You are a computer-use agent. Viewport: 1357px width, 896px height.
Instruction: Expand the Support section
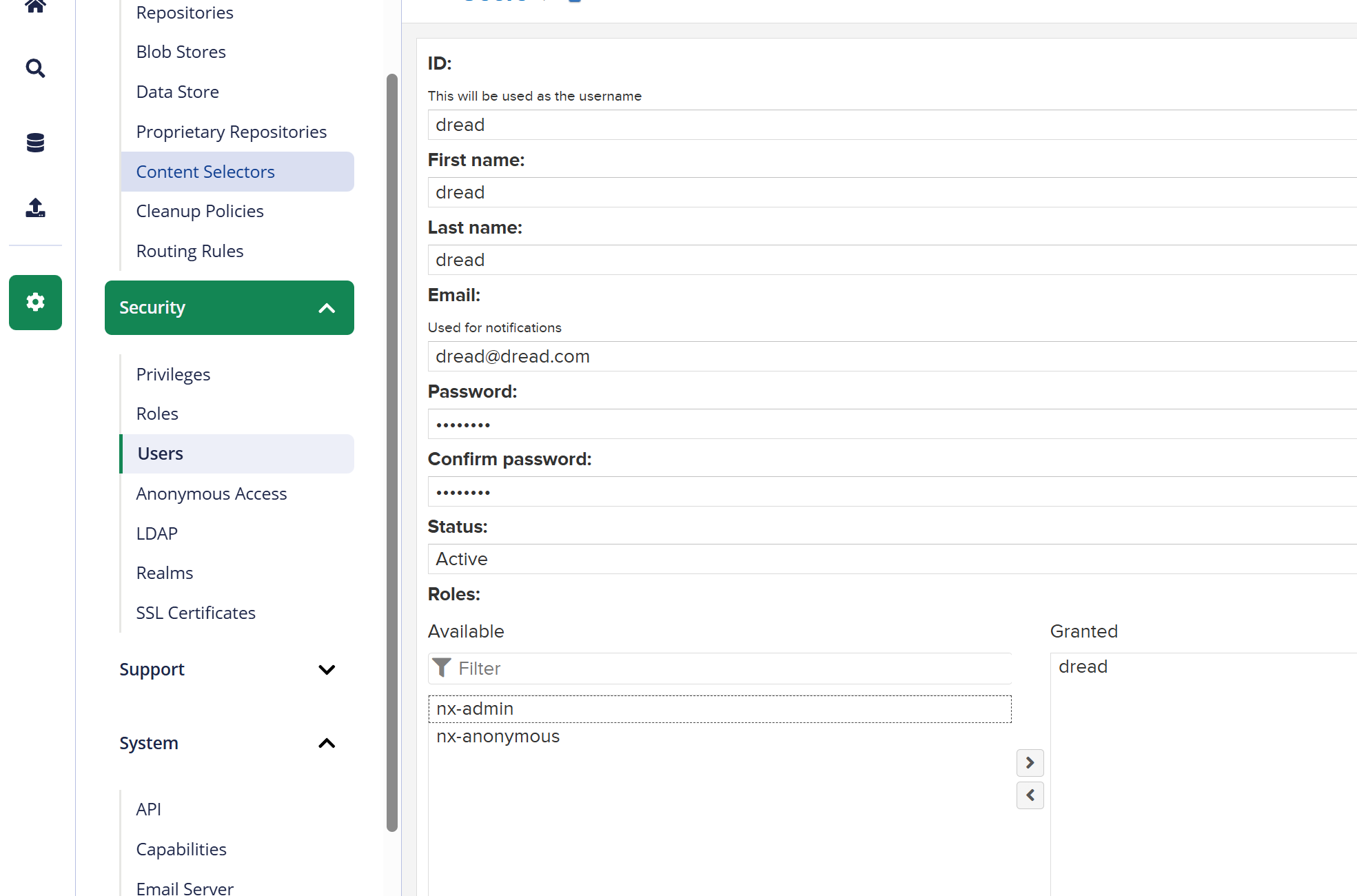[327, 669]
